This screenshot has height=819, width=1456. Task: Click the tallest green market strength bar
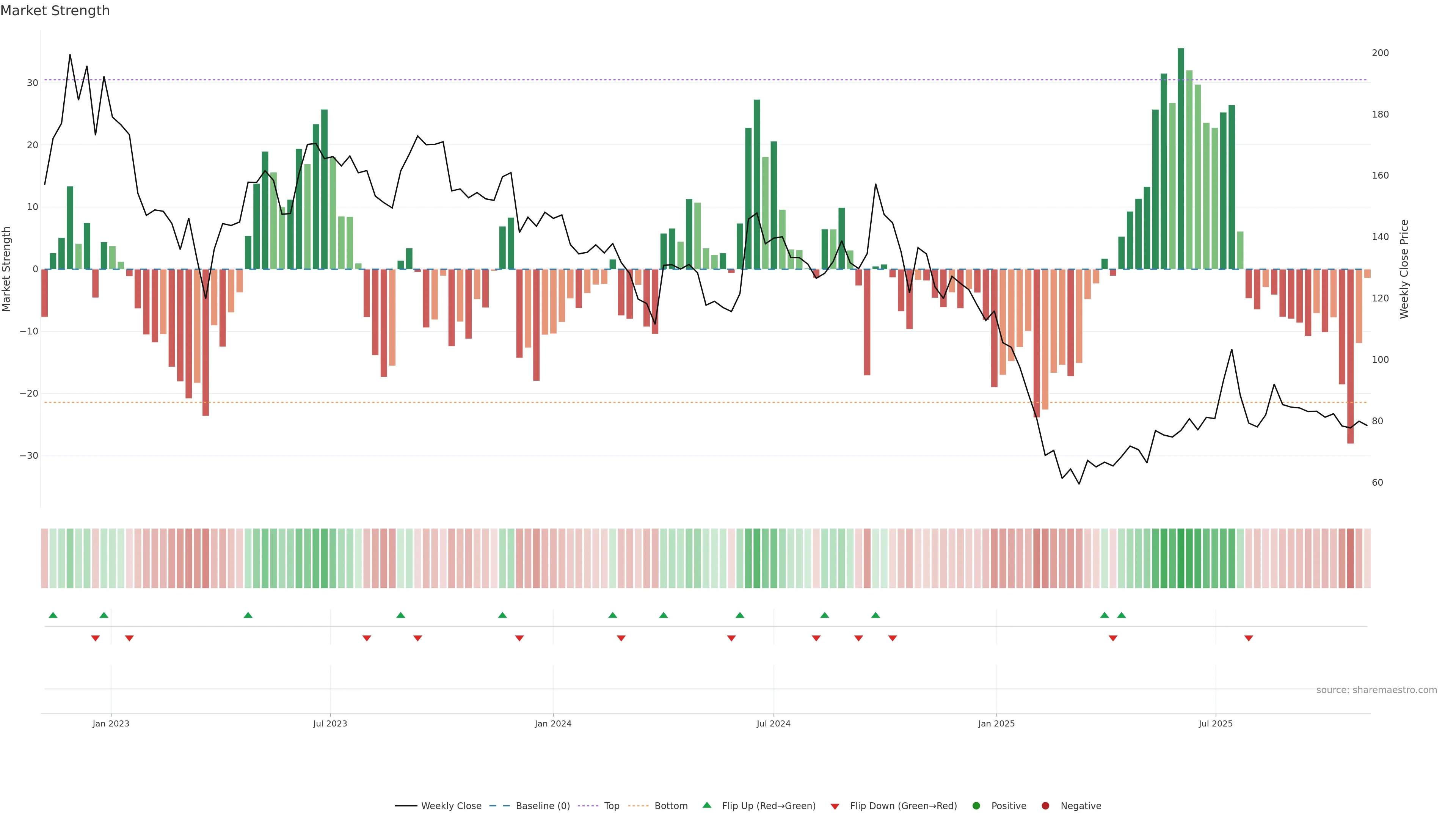click(x=1181, y=158)
